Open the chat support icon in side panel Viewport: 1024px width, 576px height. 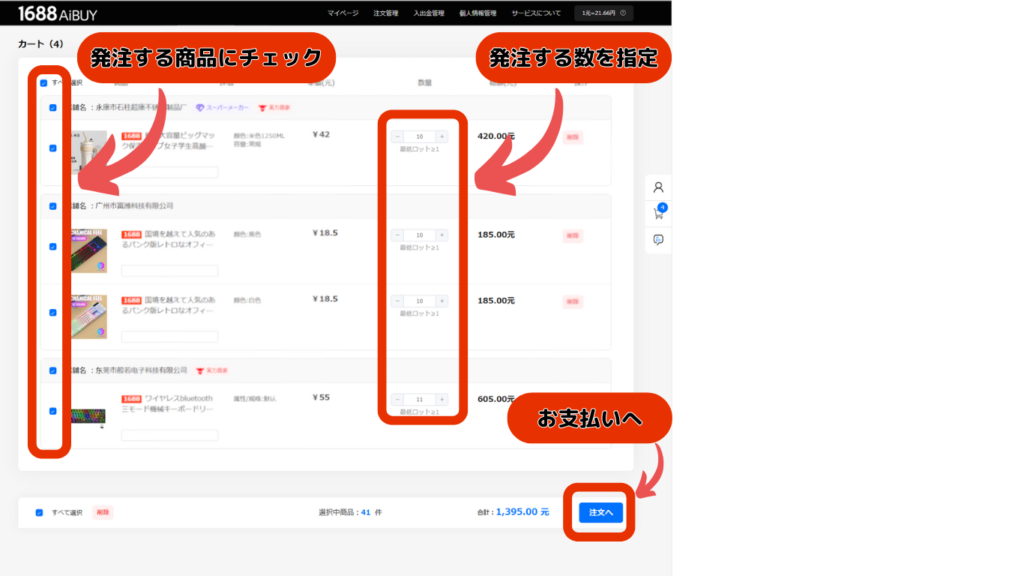[x=658, y=240]
